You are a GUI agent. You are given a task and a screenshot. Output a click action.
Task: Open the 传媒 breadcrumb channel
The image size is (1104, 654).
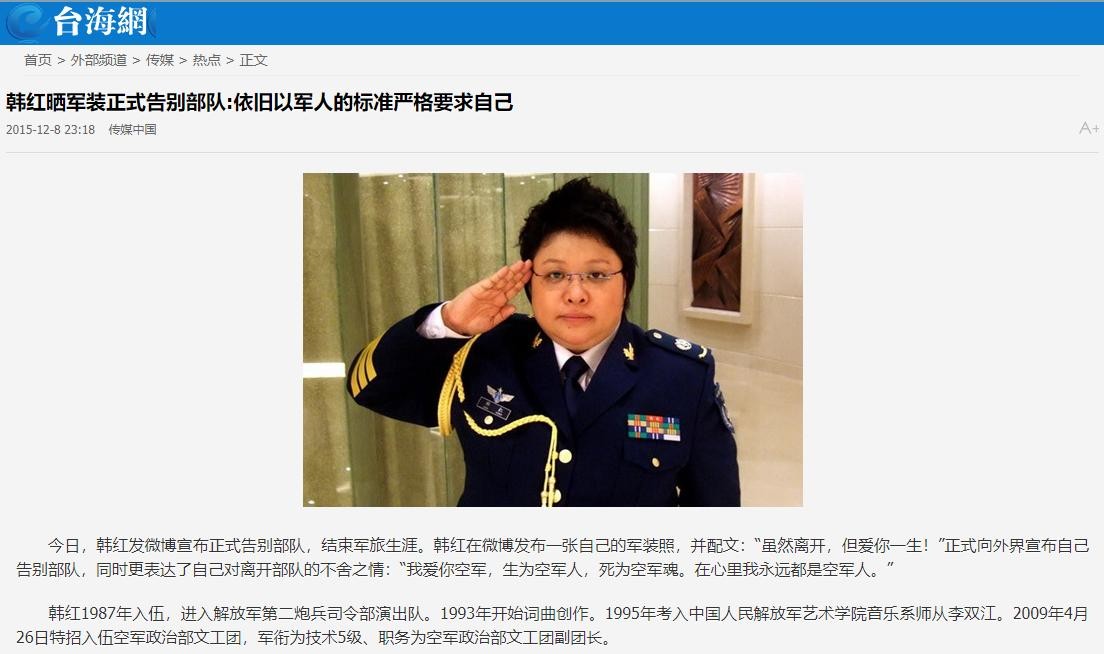(160, 61)
